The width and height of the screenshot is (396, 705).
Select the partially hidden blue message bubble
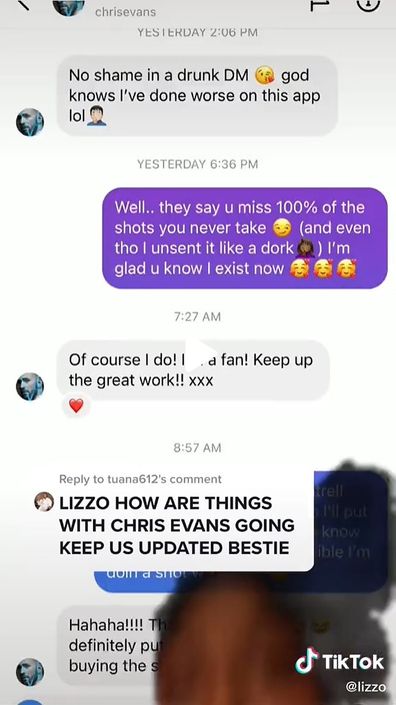240,531
